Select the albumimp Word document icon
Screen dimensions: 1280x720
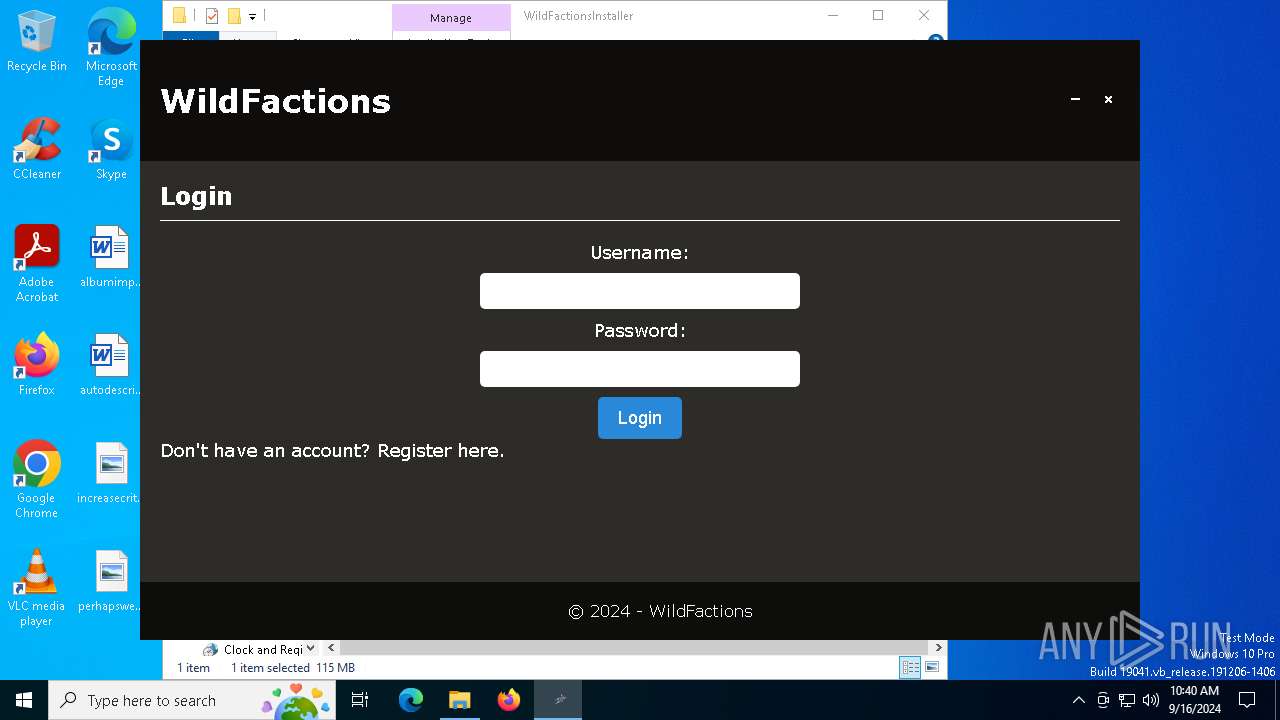(111, 257)
